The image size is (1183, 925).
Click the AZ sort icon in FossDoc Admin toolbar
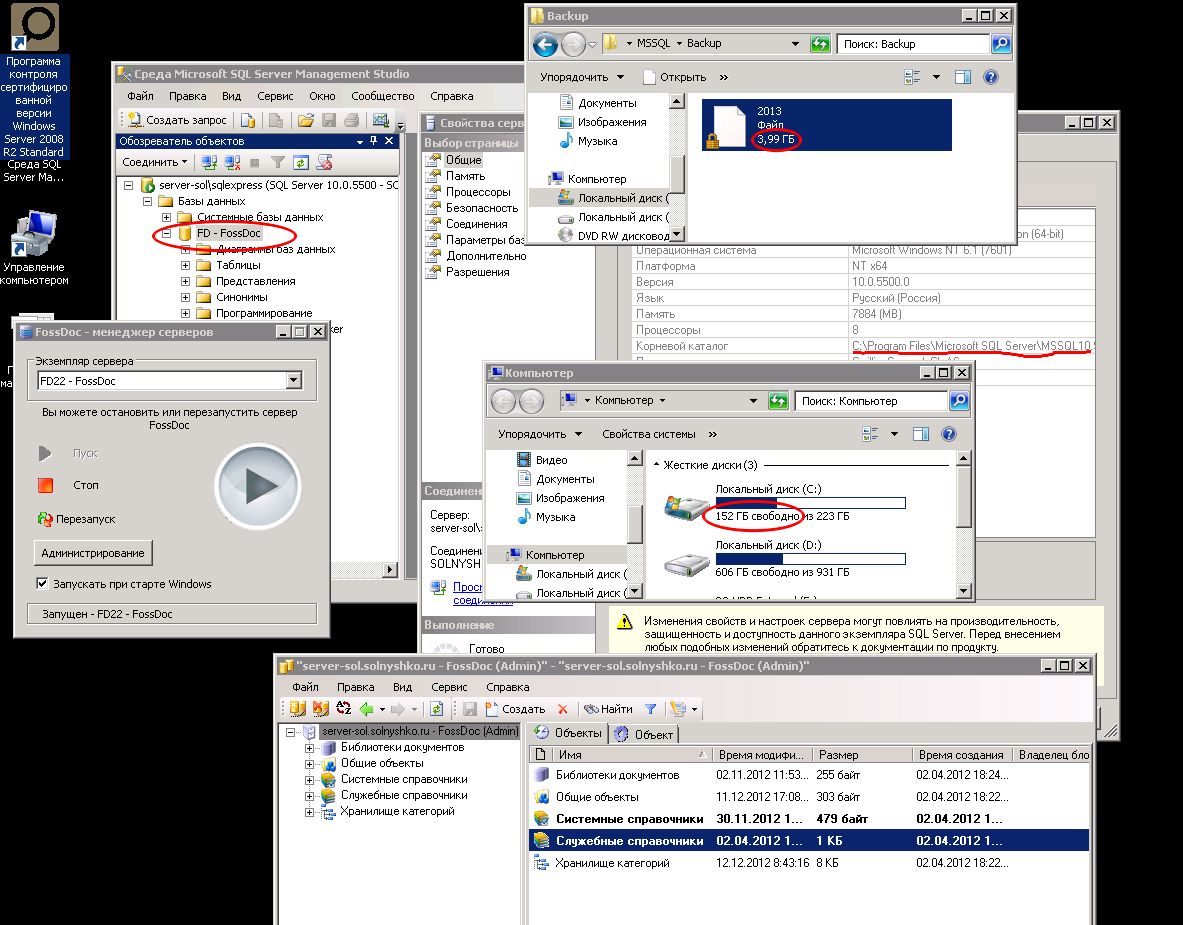click(343, 708)
